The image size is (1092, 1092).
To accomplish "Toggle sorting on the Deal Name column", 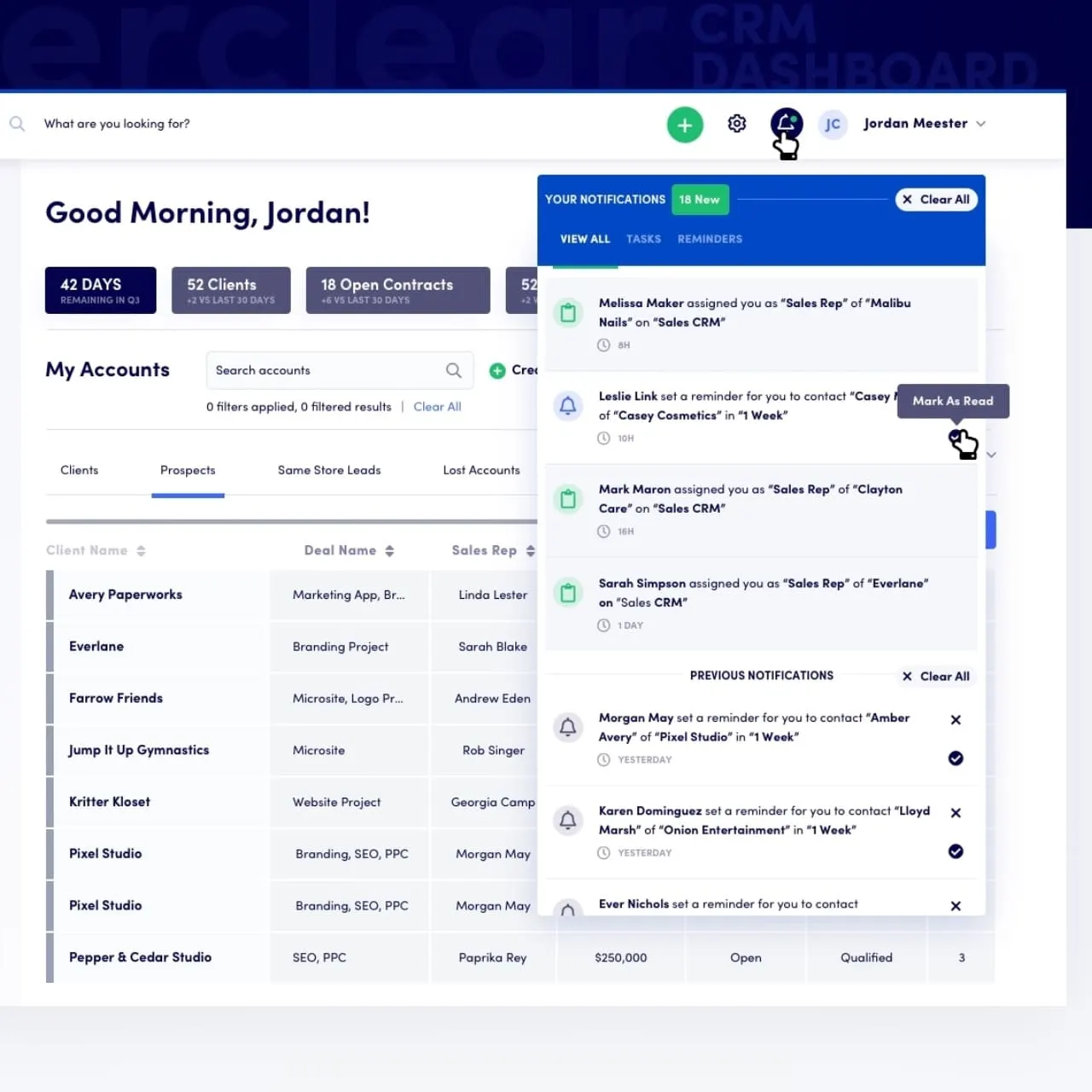I will 390,550.
